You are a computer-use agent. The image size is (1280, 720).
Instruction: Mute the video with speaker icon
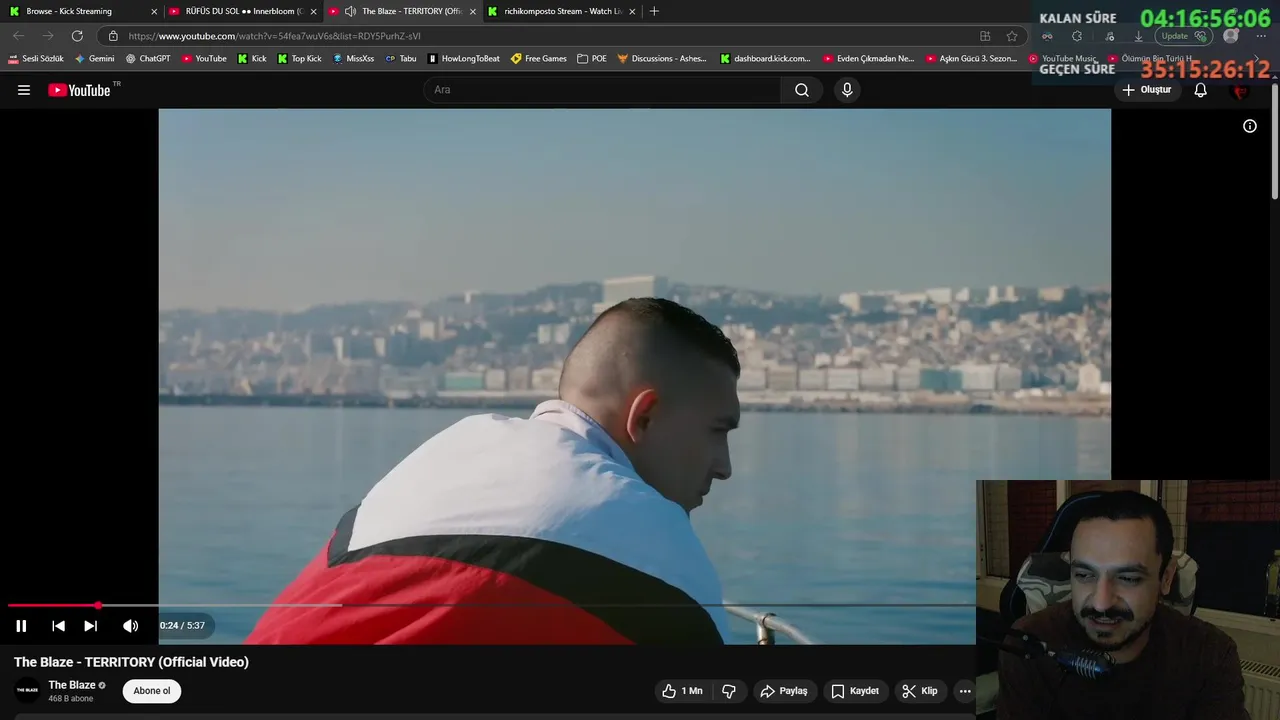click(130, 626)
